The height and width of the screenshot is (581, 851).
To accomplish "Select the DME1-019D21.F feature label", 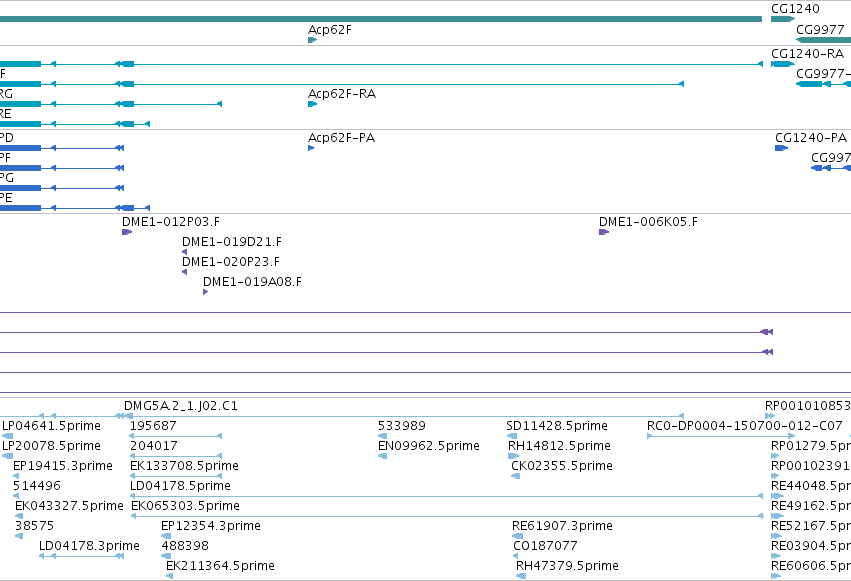I will pos(232,242).
